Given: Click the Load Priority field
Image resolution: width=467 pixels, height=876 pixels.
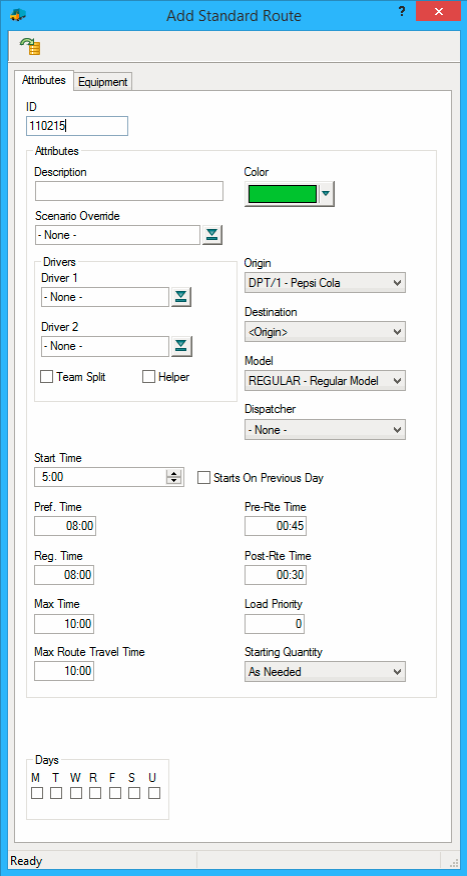Looking at the screenshot, I should 275,623.
